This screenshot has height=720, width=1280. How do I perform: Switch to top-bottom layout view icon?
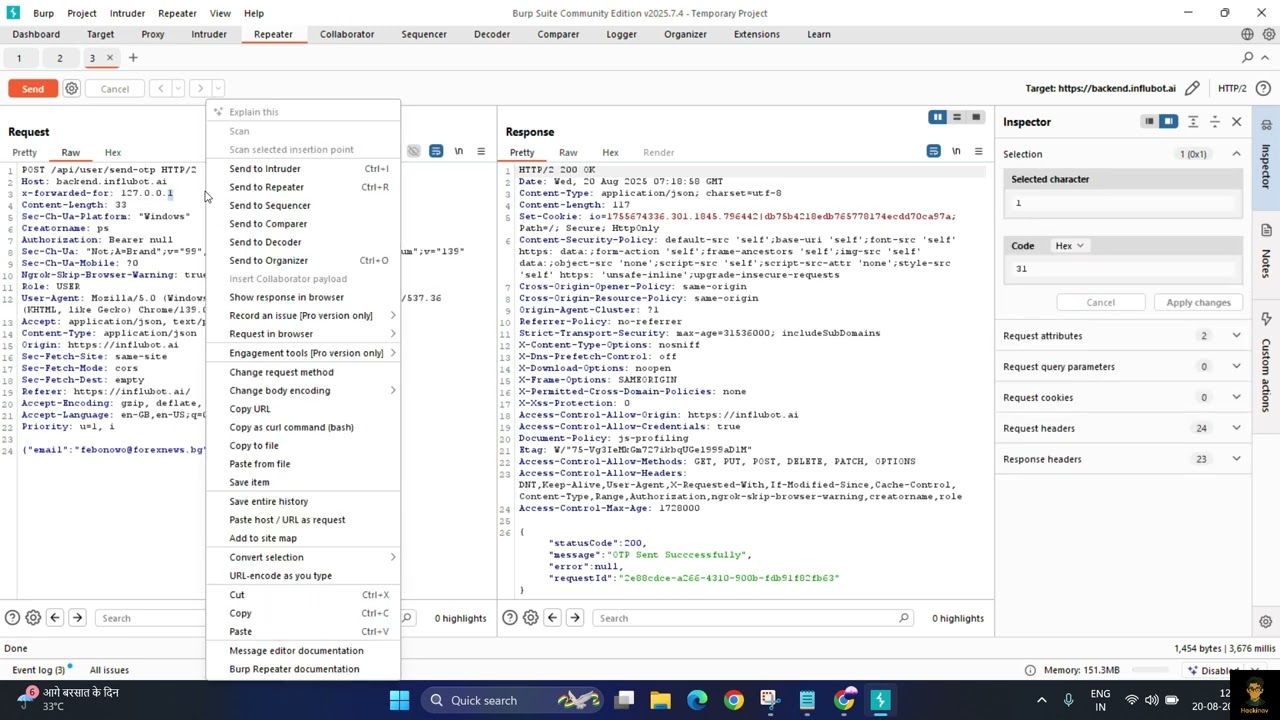(x=956, y=118)
